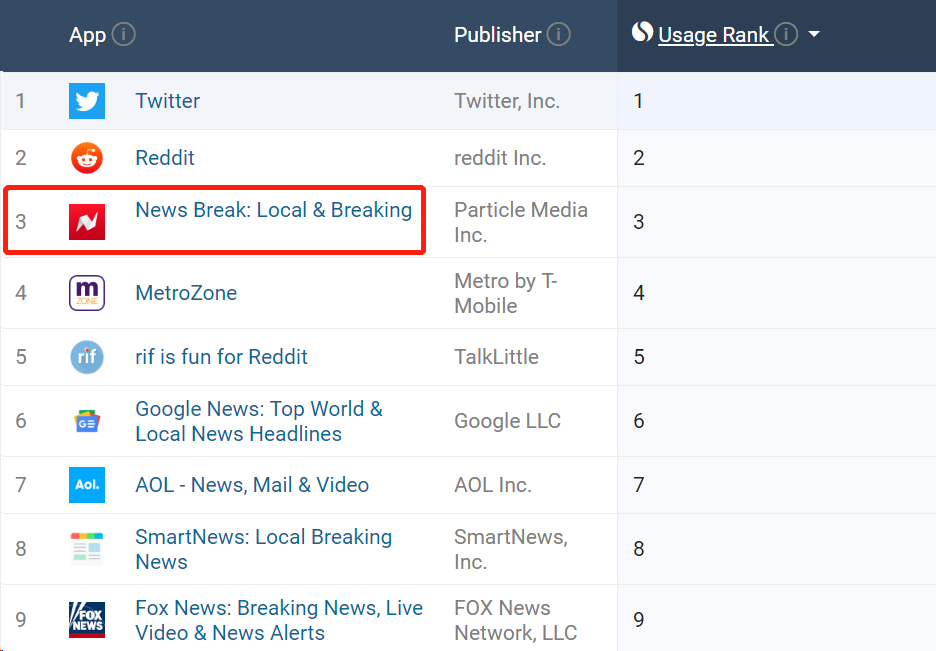Image resolution: width=936 pixels, height=651 pixels.
Task: Click the red News Break app icon
Action: 87,222
